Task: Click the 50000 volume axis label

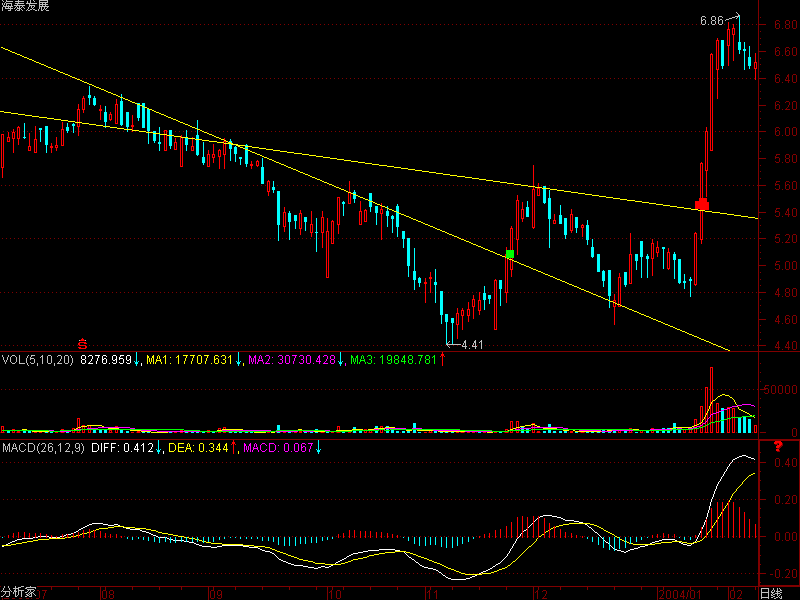Action: pos(780,389)
